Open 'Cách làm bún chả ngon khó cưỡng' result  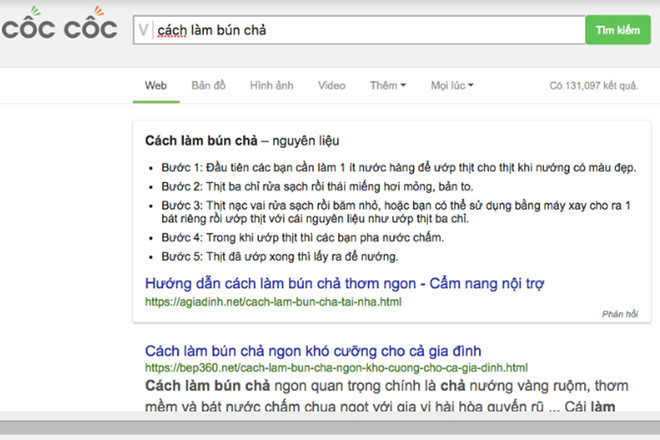313,351
